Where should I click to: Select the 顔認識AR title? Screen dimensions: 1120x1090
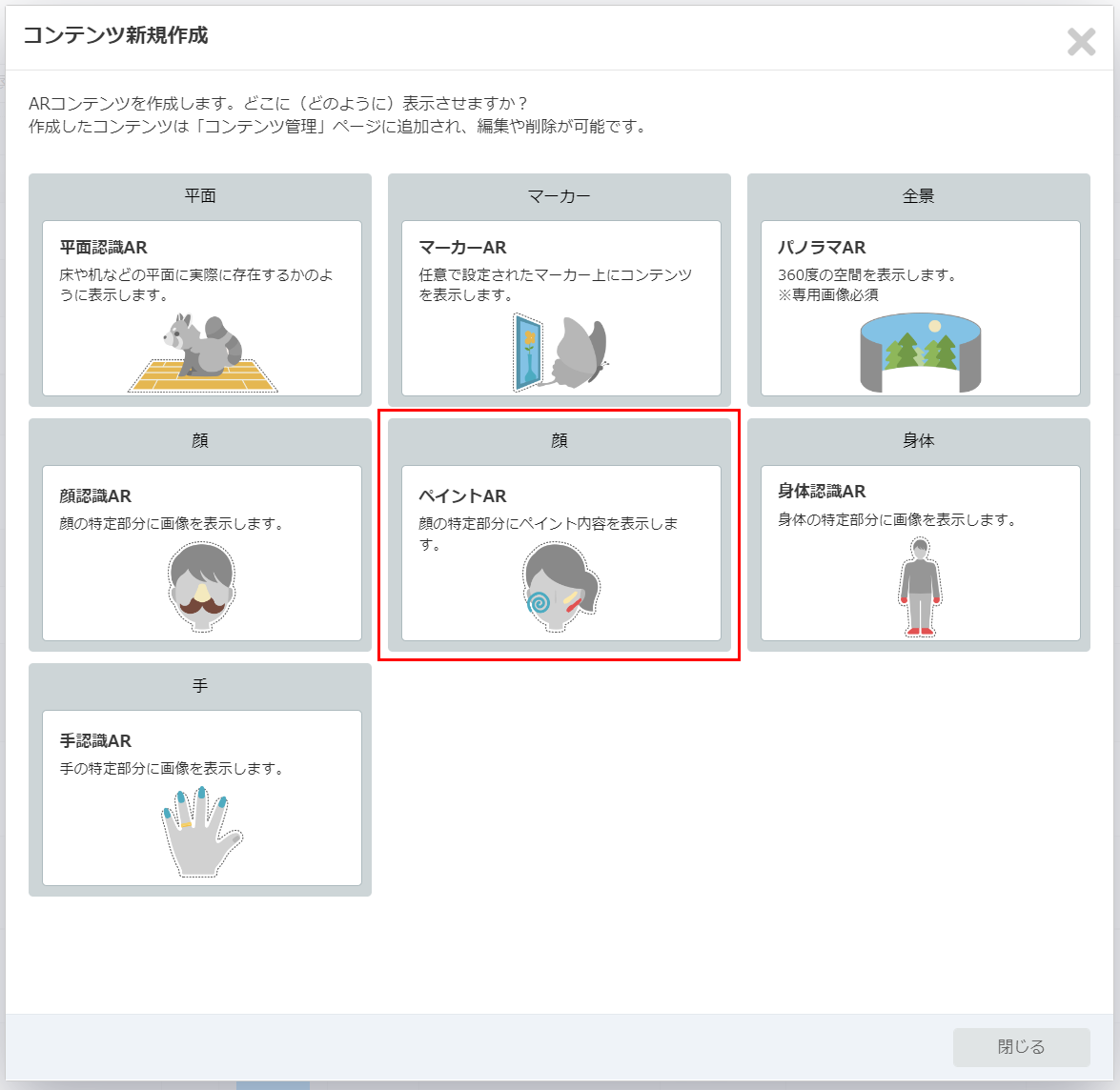95,496
